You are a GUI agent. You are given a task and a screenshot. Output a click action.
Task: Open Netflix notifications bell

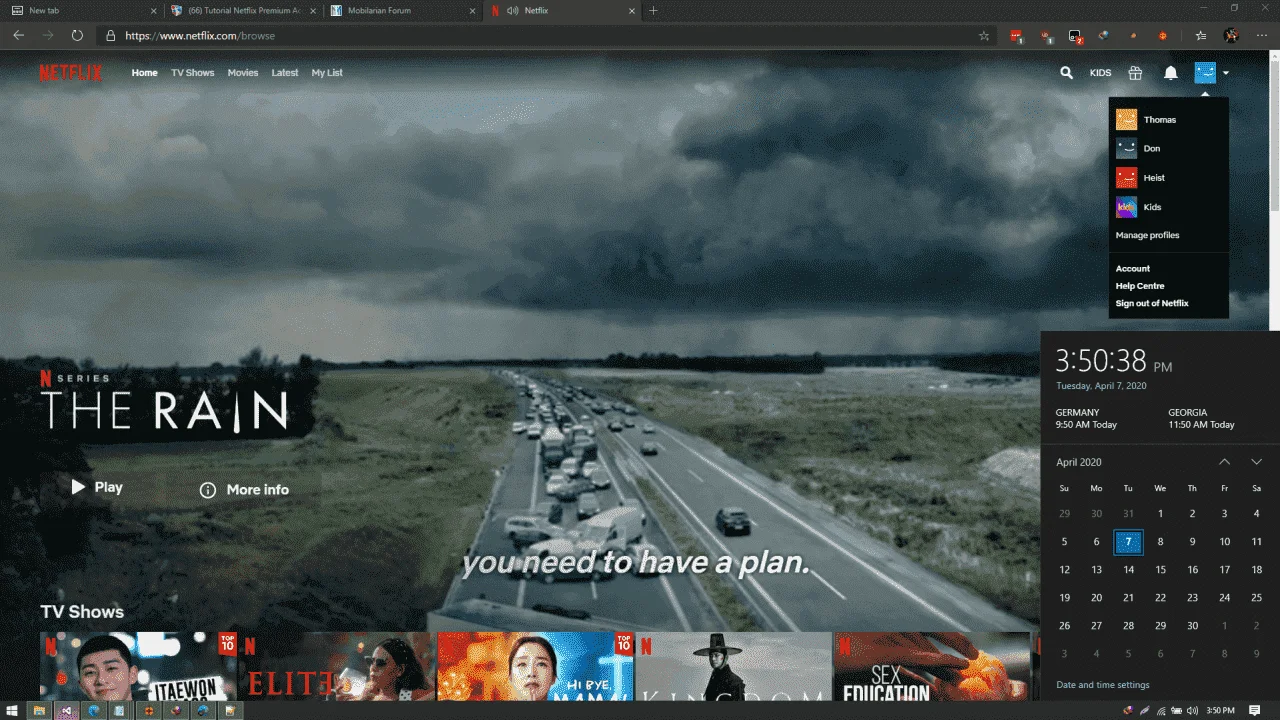[x=1171, y=73]
